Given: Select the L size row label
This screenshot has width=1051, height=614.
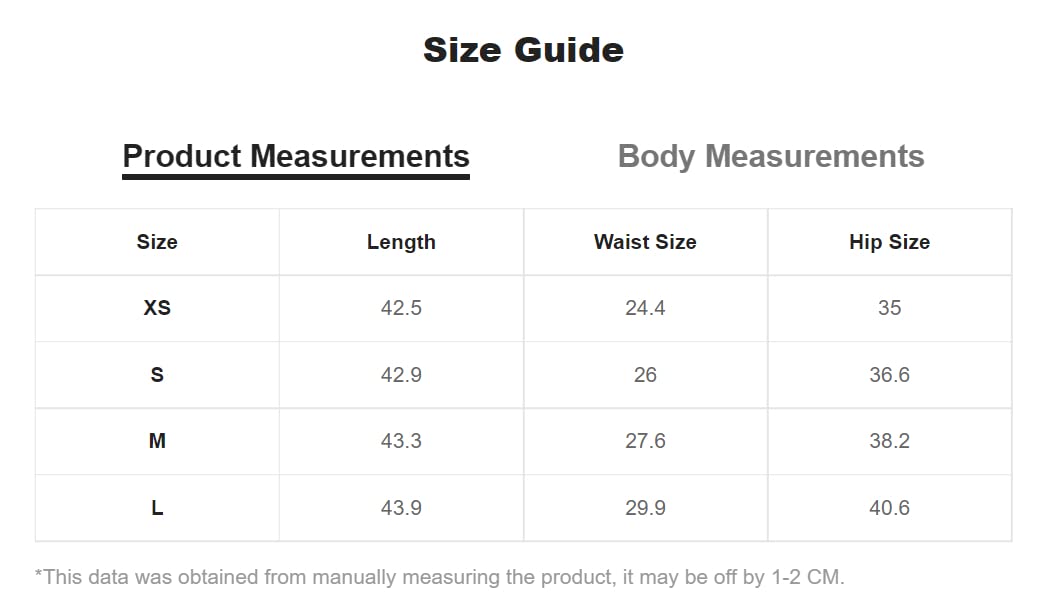Looking at the screenshot, I should click(157, 508).
